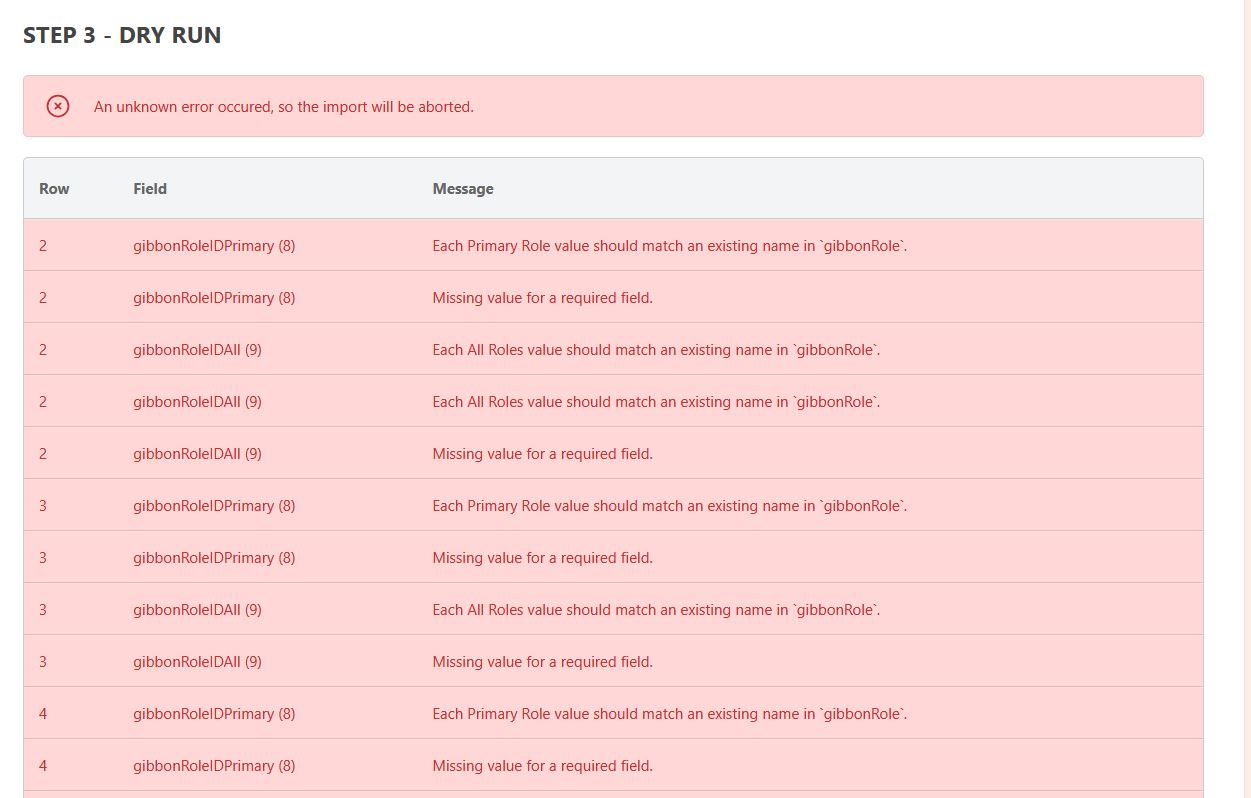Select row 2 Primary Role mismatch message text

[x=670, y=245]
